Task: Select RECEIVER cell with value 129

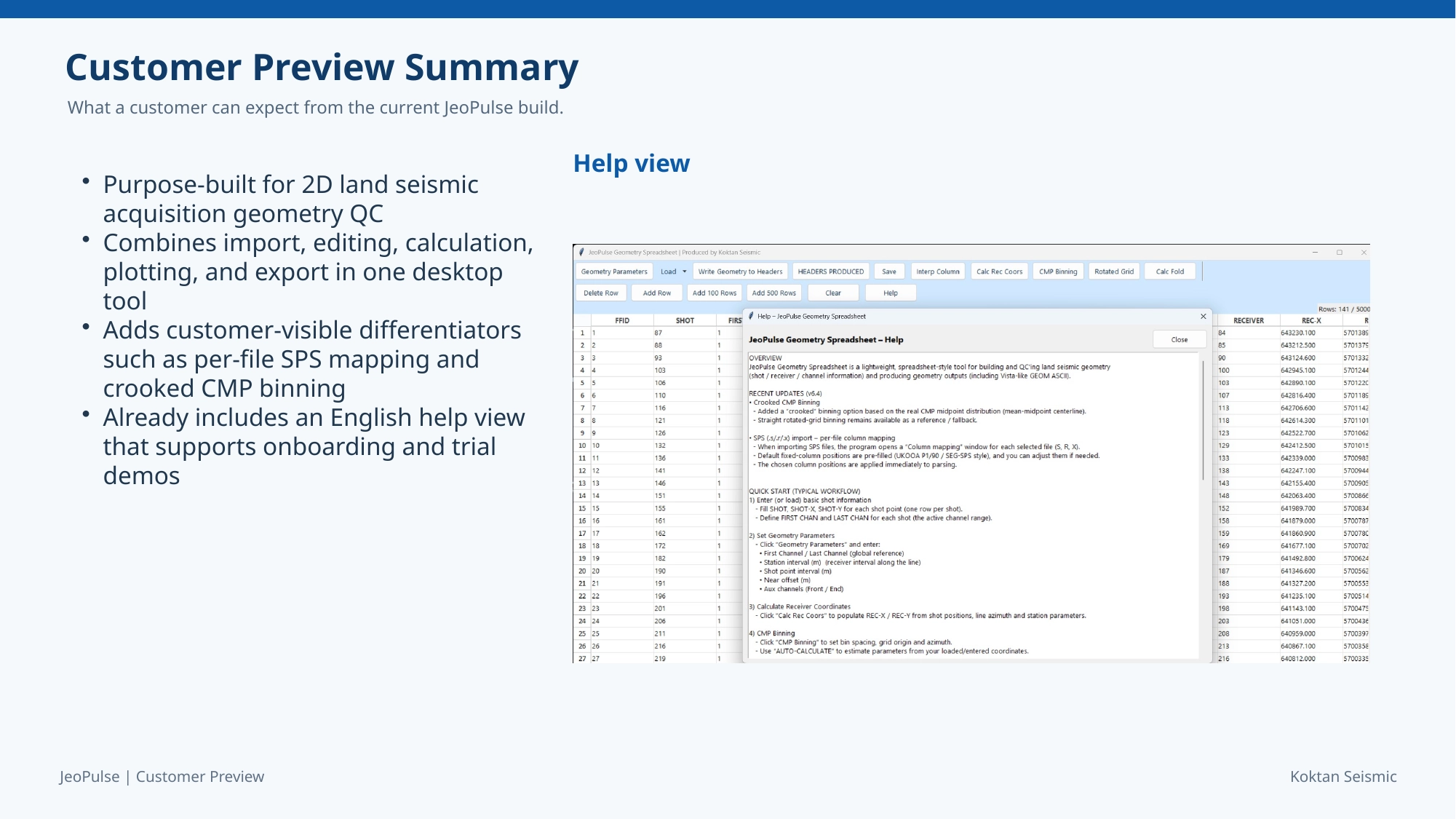Action: (1249, 446)
